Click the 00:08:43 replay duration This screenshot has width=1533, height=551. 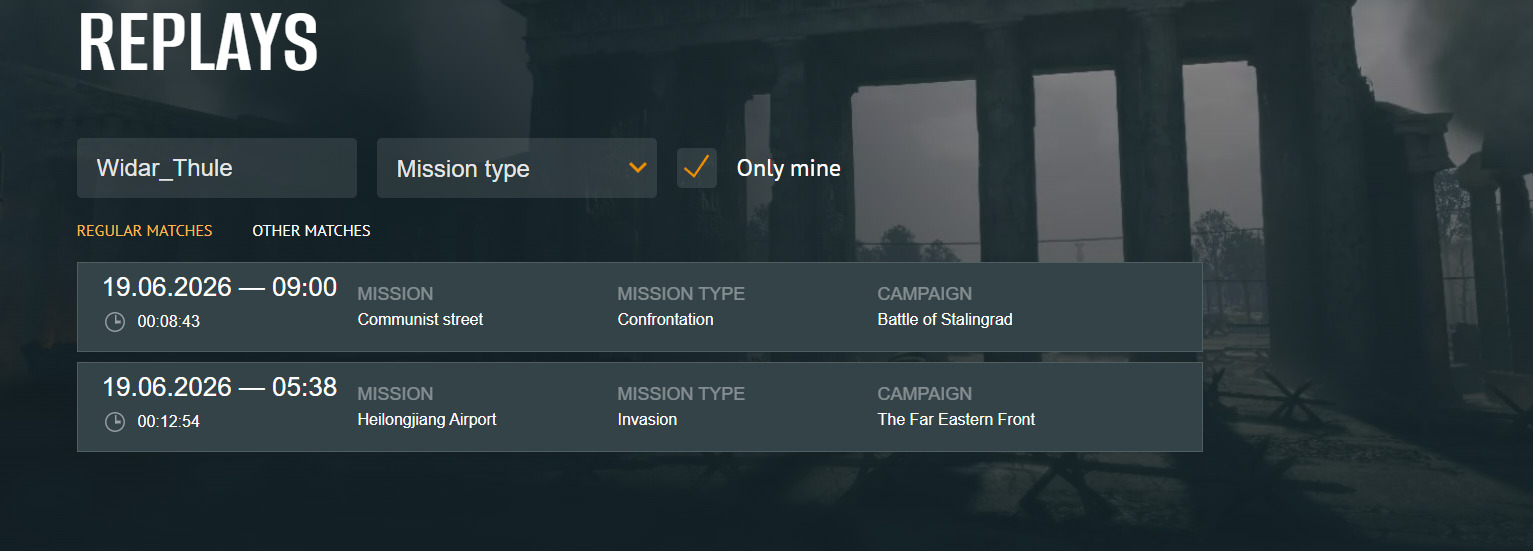tap(169, 322)
